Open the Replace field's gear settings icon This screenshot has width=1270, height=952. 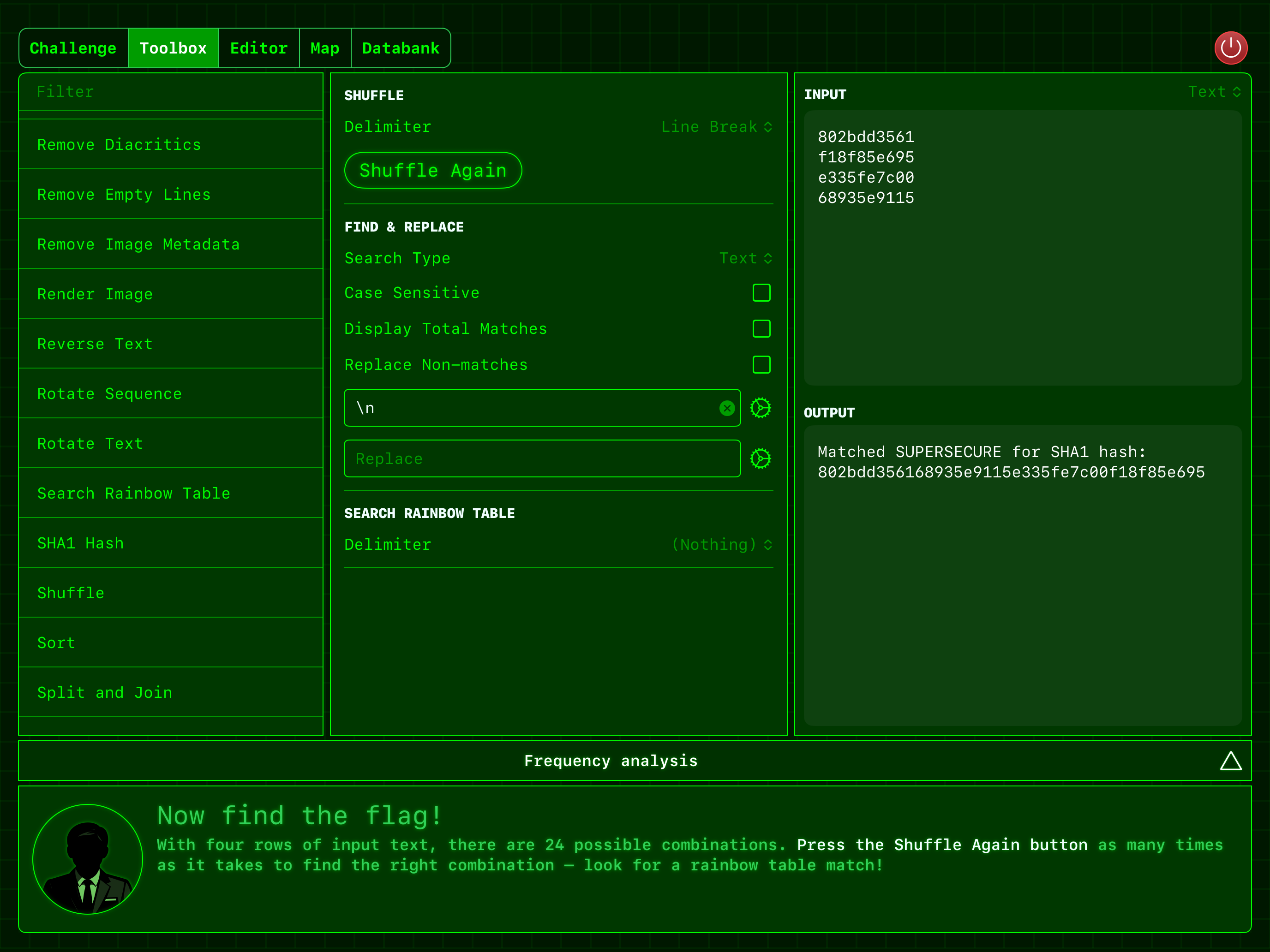[x=761, y=458]
